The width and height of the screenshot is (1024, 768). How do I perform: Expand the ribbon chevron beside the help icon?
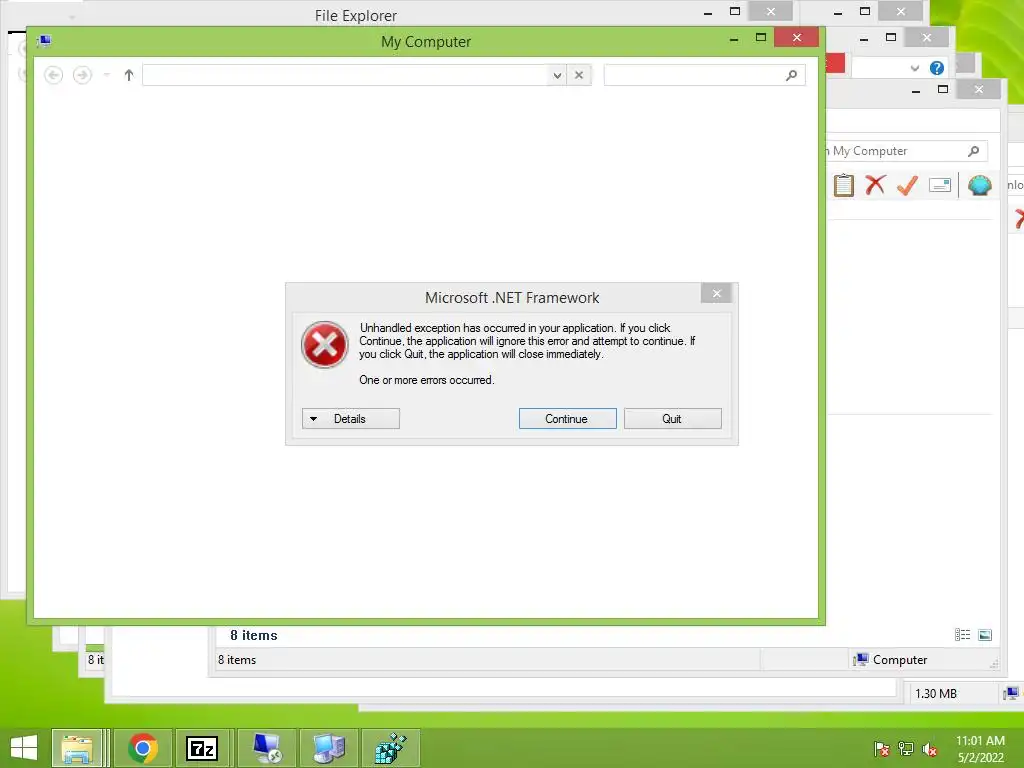pos(915,68)
